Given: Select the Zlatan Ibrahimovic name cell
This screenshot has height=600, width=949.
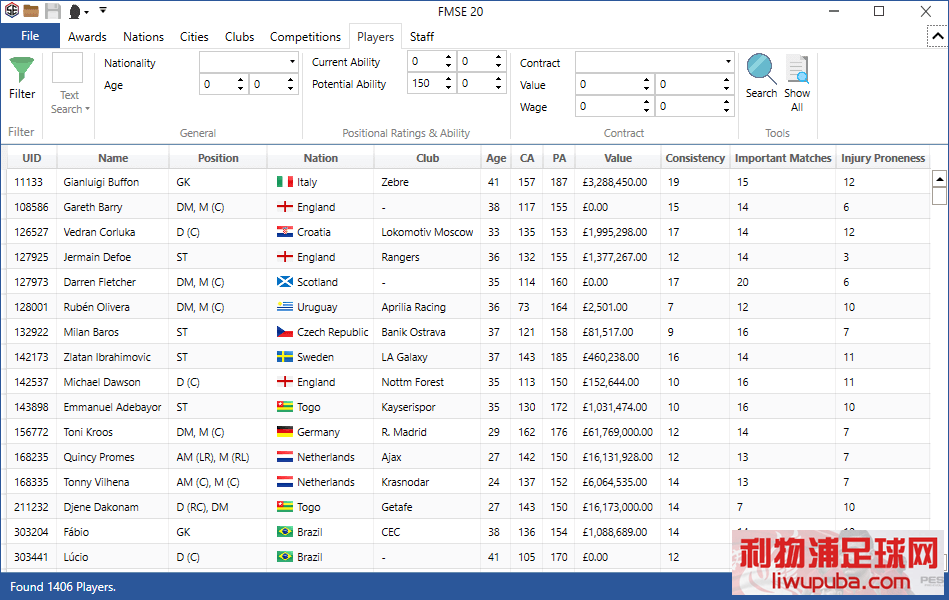Looking at the screenshot, I should click(113, 357).
